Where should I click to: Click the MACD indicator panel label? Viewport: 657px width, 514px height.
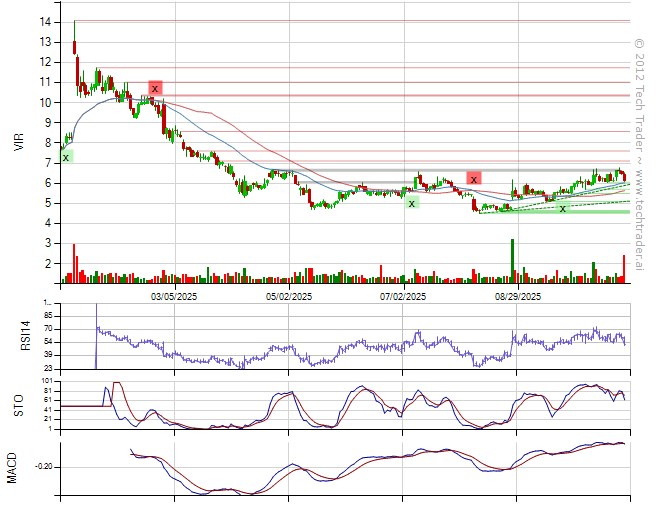pyautogui.click(x=13, y=469)
